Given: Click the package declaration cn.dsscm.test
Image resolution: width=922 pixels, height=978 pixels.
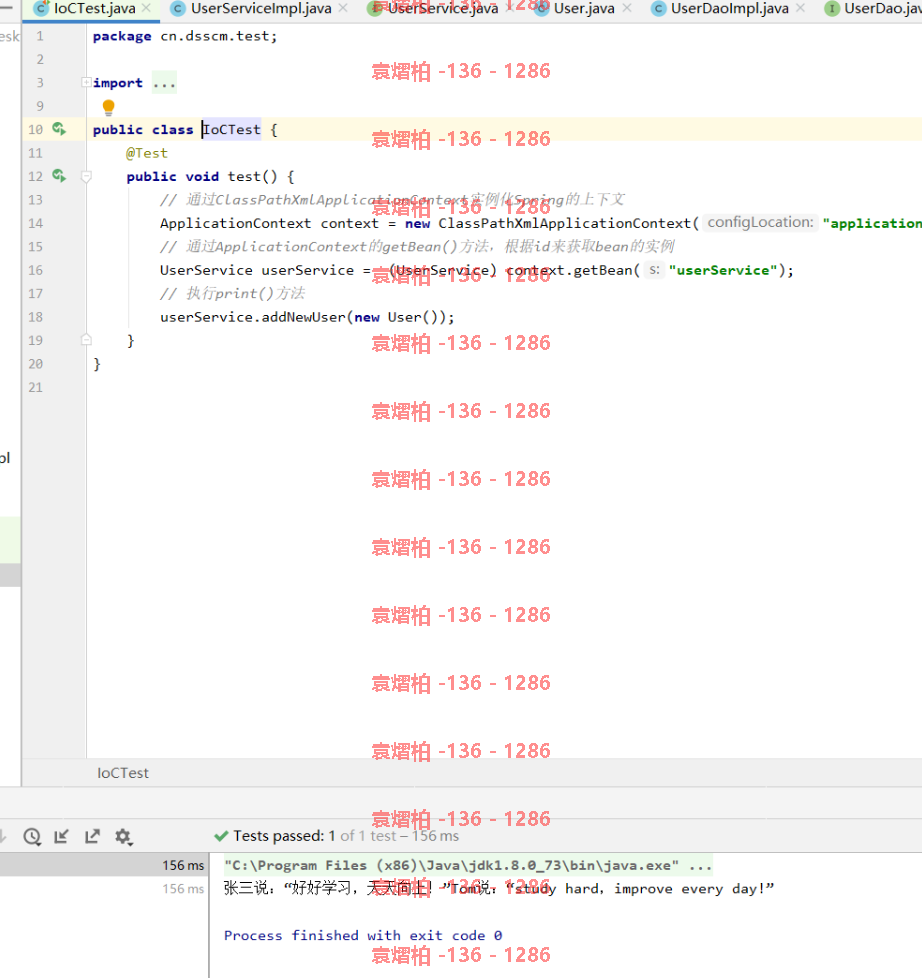Looking at the screenshot, I should (x=215, y=36).
